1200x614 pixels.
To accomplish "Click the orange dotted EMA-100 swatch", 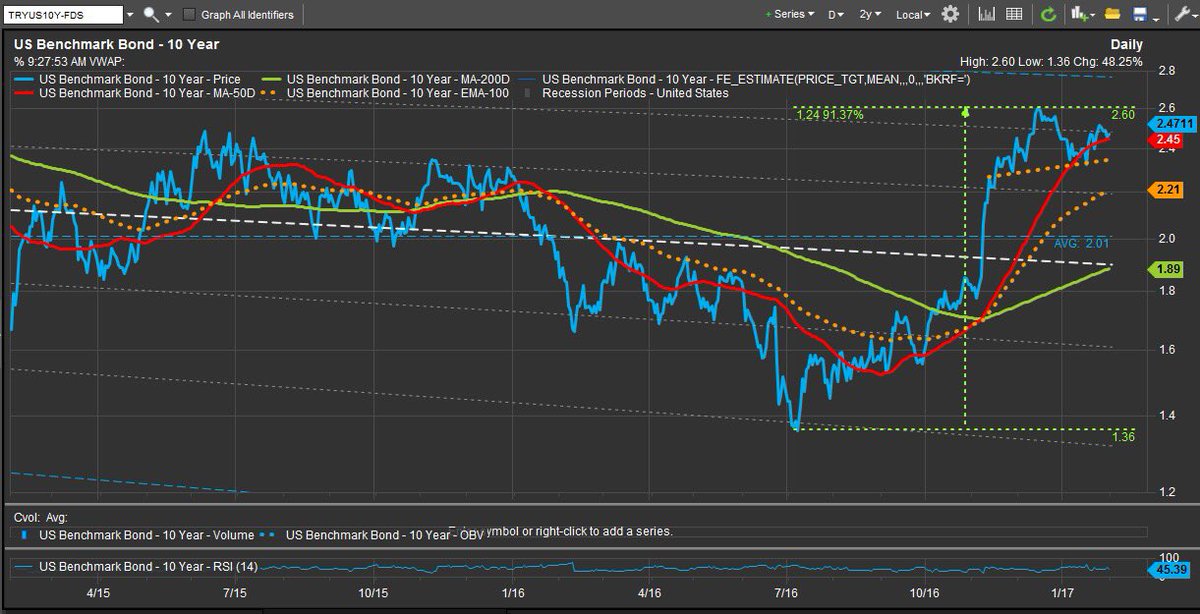I will pyautogui.click(x=270, y=93).
